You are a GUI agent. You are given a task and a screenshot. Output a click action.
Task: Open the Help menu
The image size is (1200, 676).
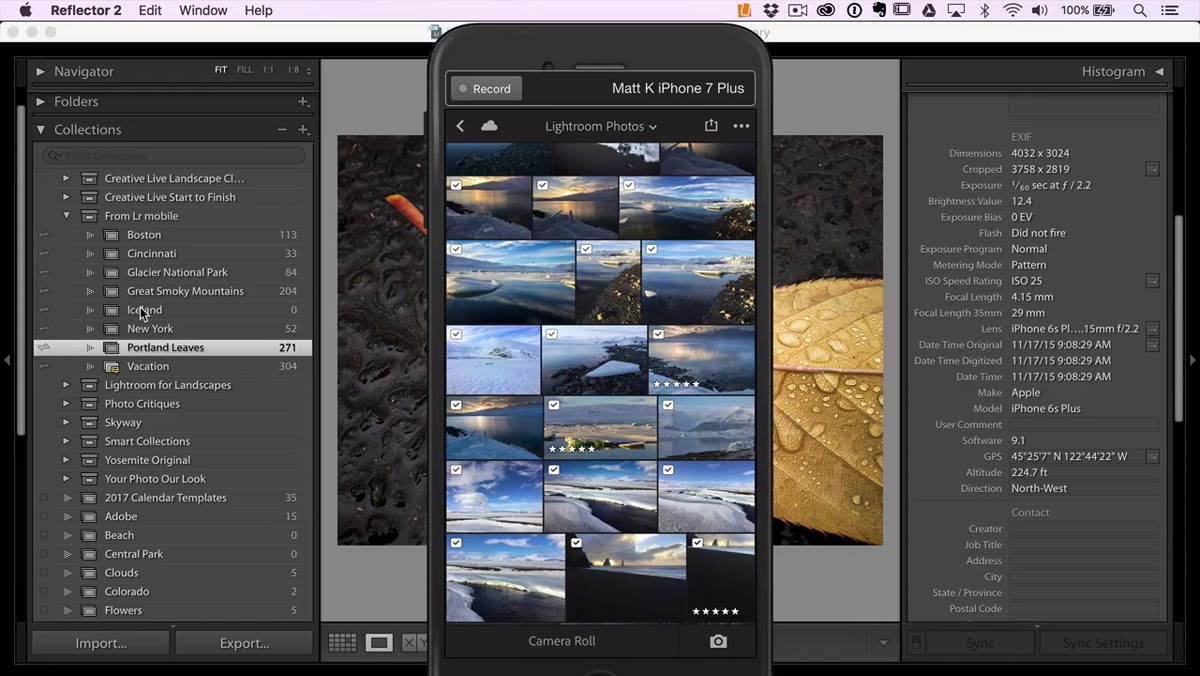[258, 10]
